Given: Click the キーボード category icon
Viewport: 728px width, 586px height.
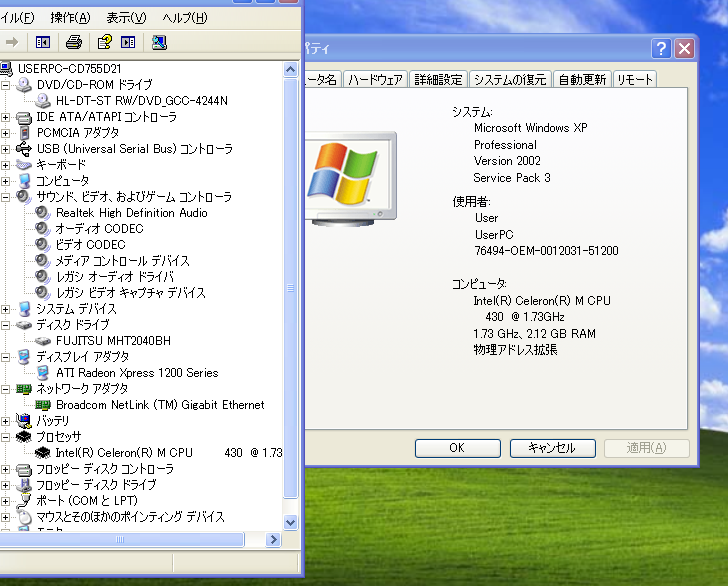Looking at the screenshot, I should (x=24, y=165).
